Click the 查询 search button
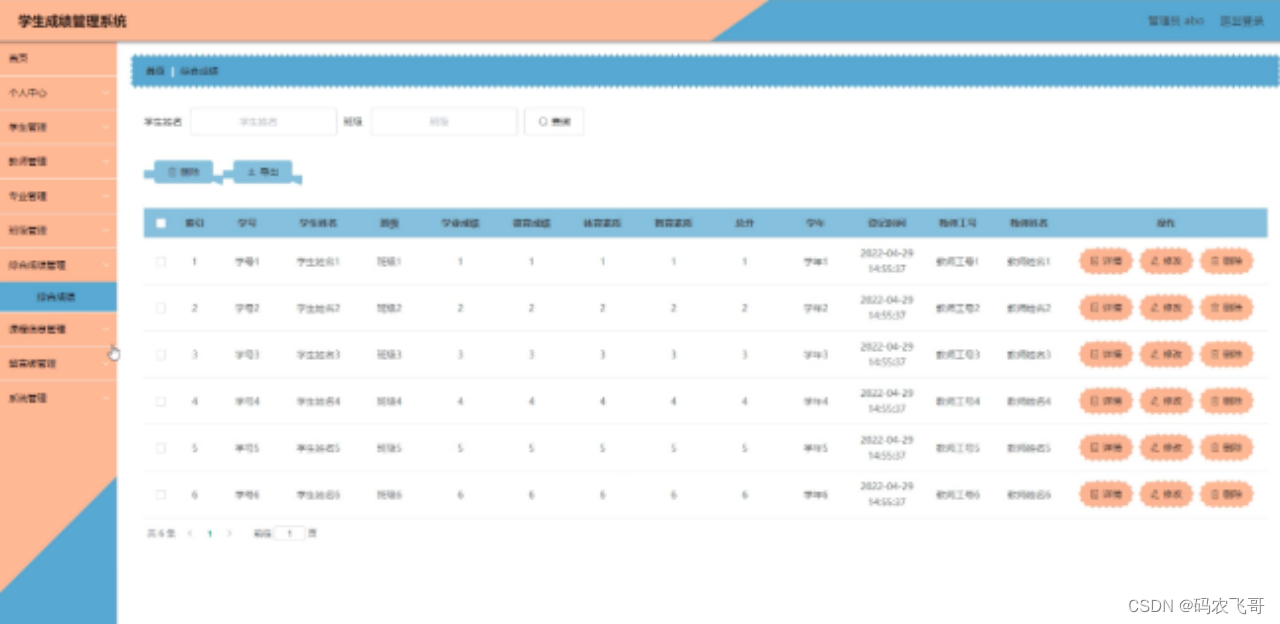The height and width of the screenshot is (624, 1280). tap(554, 121)
